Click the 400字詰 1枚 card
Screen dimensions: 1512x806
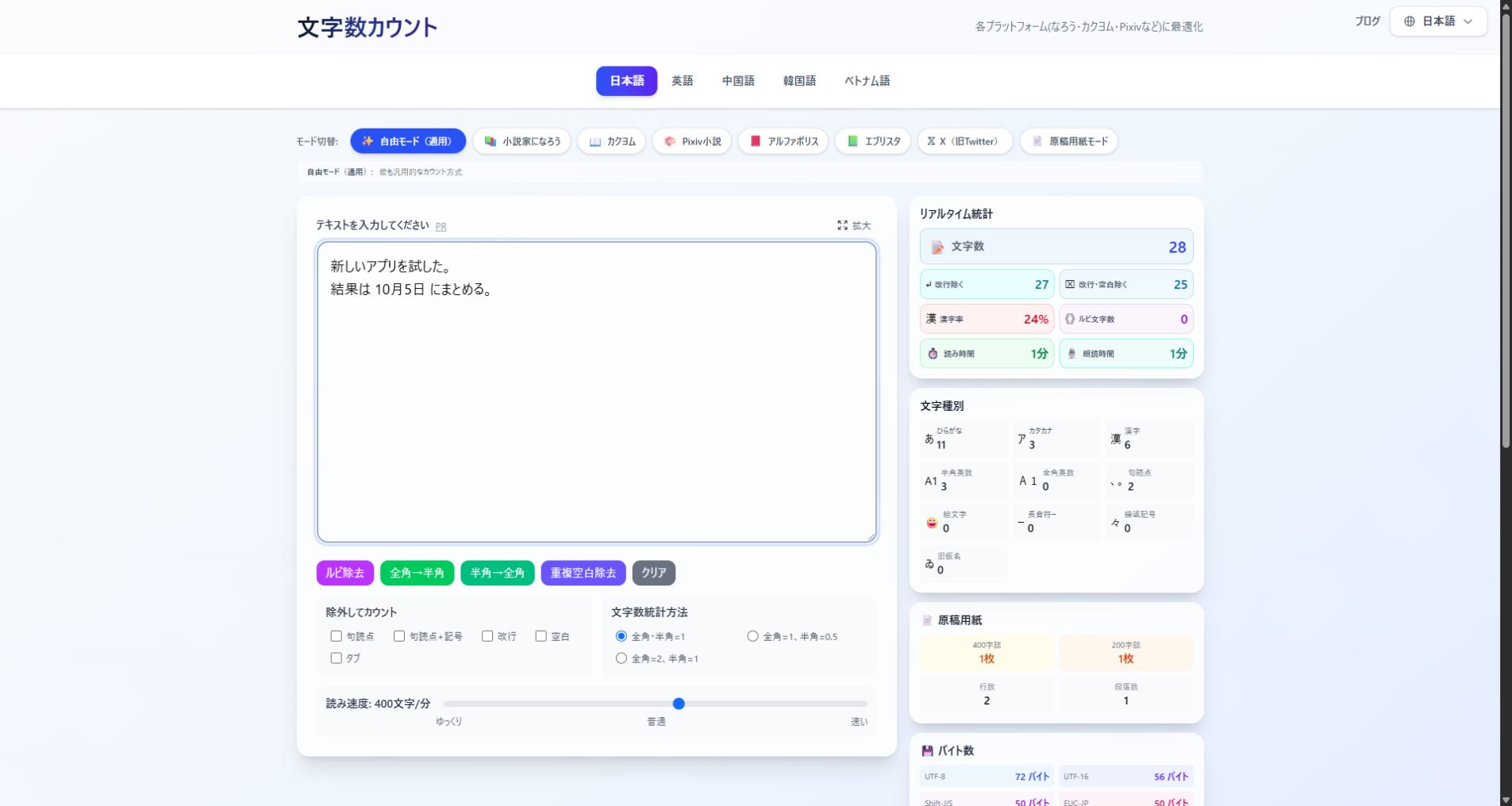(x=987, y=653)
